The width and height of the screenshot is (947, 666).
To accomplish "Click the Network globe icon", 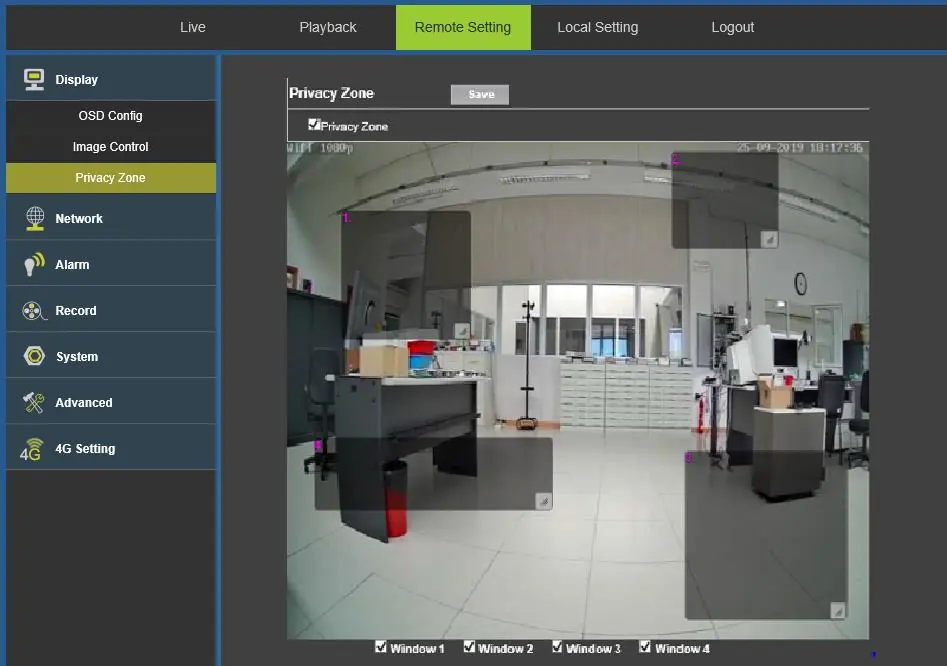I will (x=35, y=218).
